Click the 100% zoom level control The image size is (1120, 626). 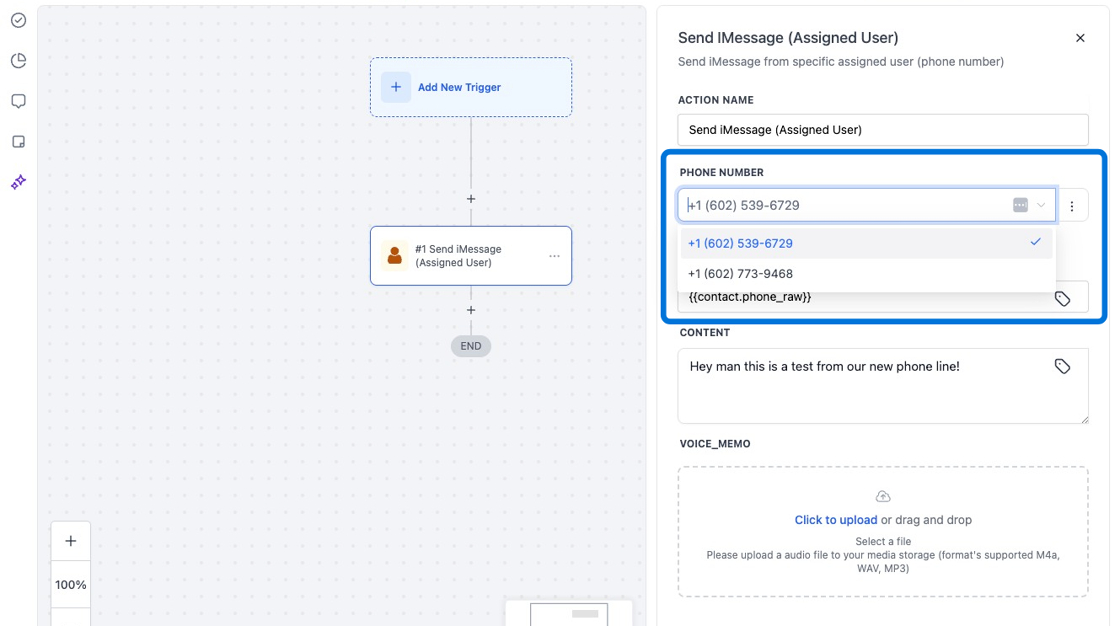pyautogui.click(x=70, y=584)
